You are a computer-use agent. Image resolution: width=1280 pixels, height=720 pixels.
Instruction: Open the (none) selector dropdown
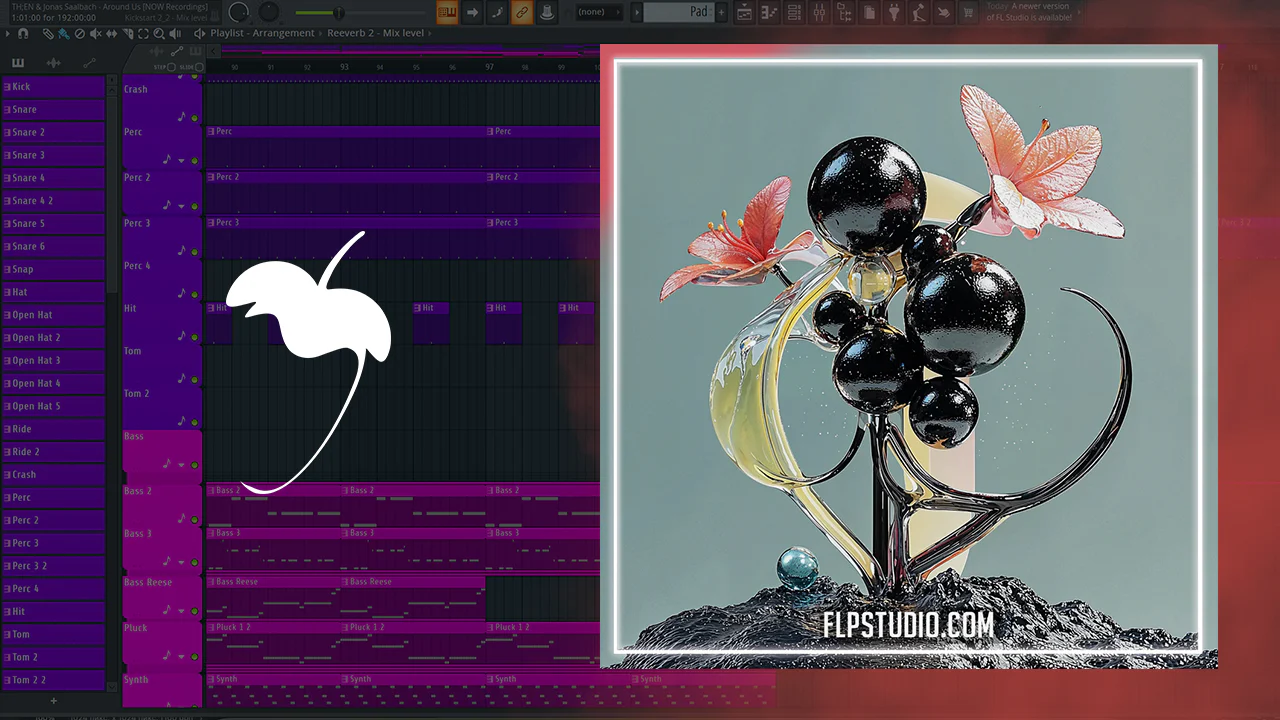598,12
